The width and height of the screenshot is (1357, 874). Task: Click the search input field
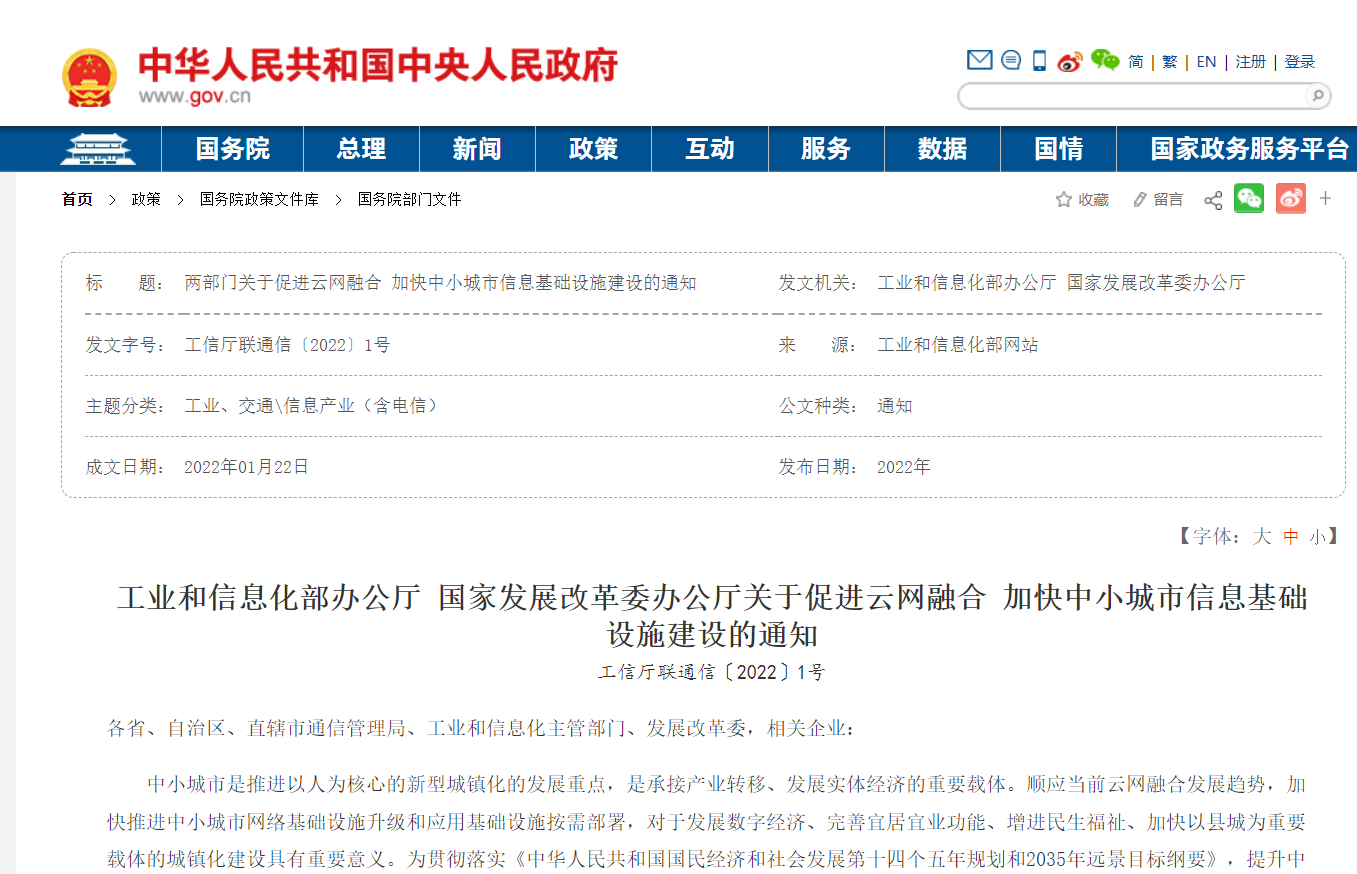pos(1130,96)
